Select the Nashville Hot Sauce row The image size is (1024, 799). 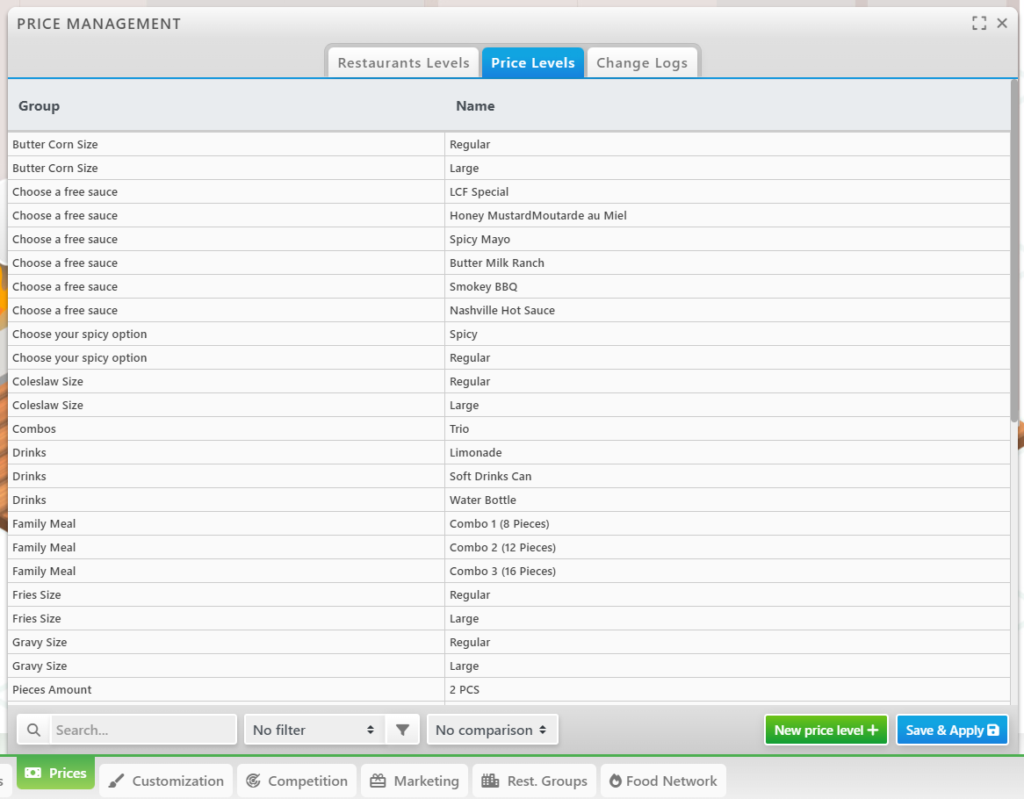click(502, 310)
